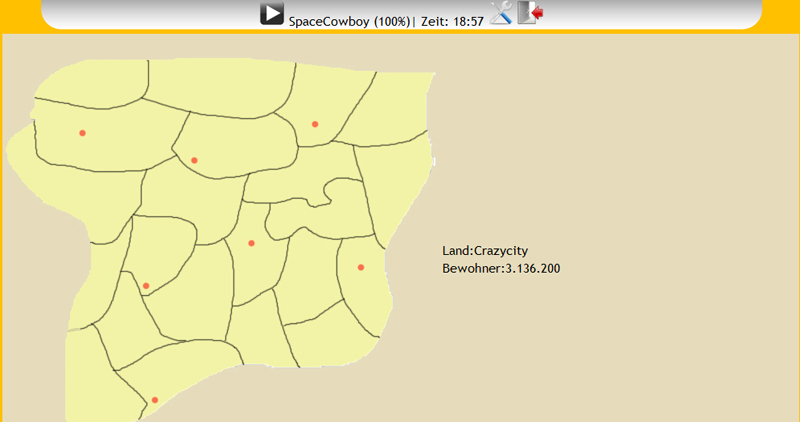
Task: Select the northernmost red city dot on map
Action: pyautogui.click(x=315, y=124)
